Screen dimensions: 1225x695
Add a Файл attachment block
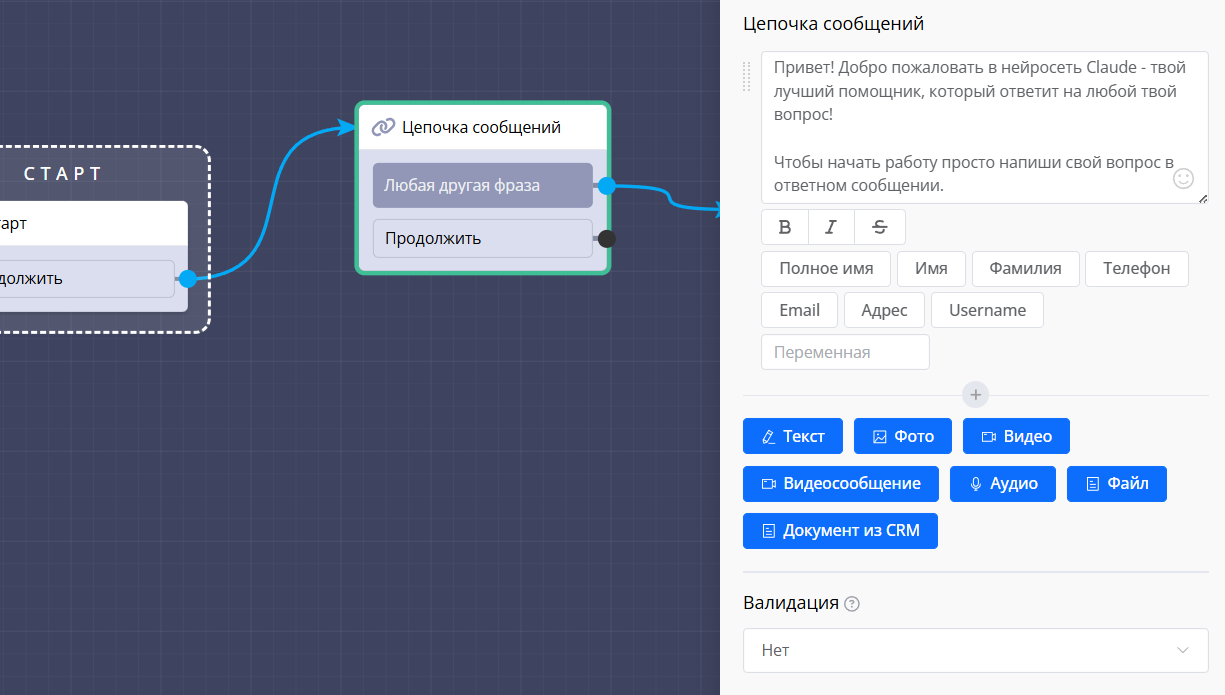pos(1116,484)
